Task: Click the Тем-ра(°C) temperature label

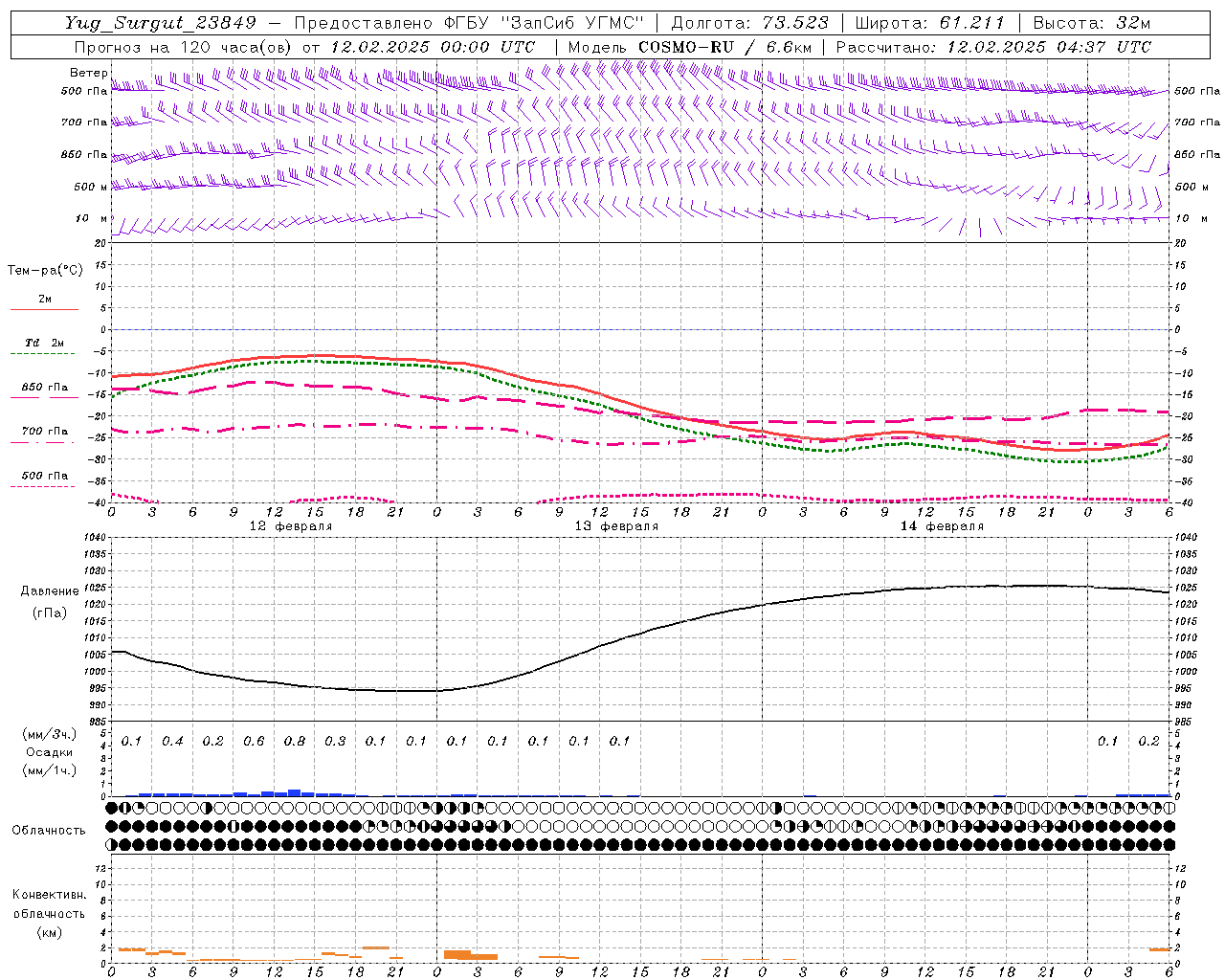Action: [45, 271]
